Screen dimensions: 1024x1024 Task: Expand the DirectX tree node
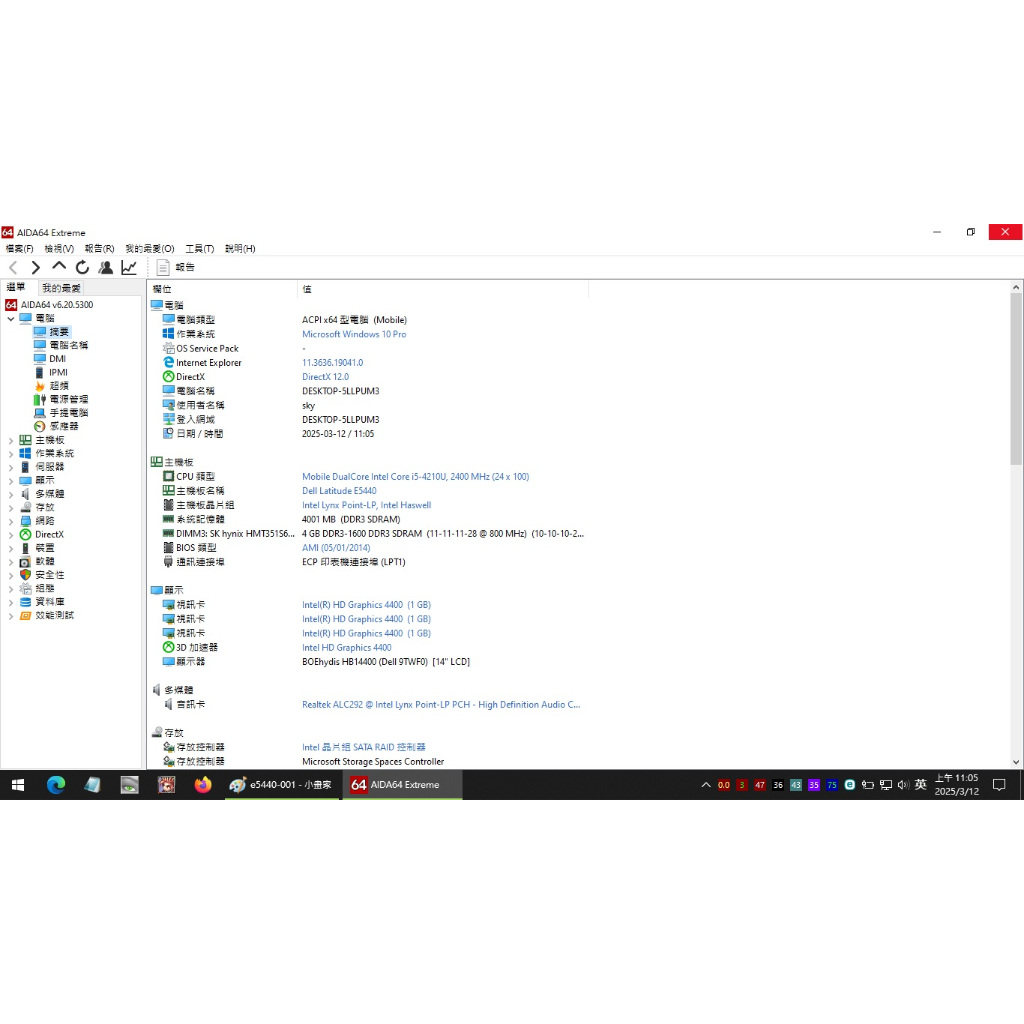tap(10, 536)
